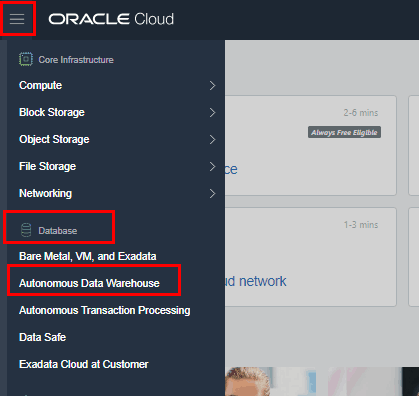Image resolution: width=419 pixels, height=396 pixels.
Task: Click the Database section heading text
Action: pyautogui.click(x=58, y=231)
